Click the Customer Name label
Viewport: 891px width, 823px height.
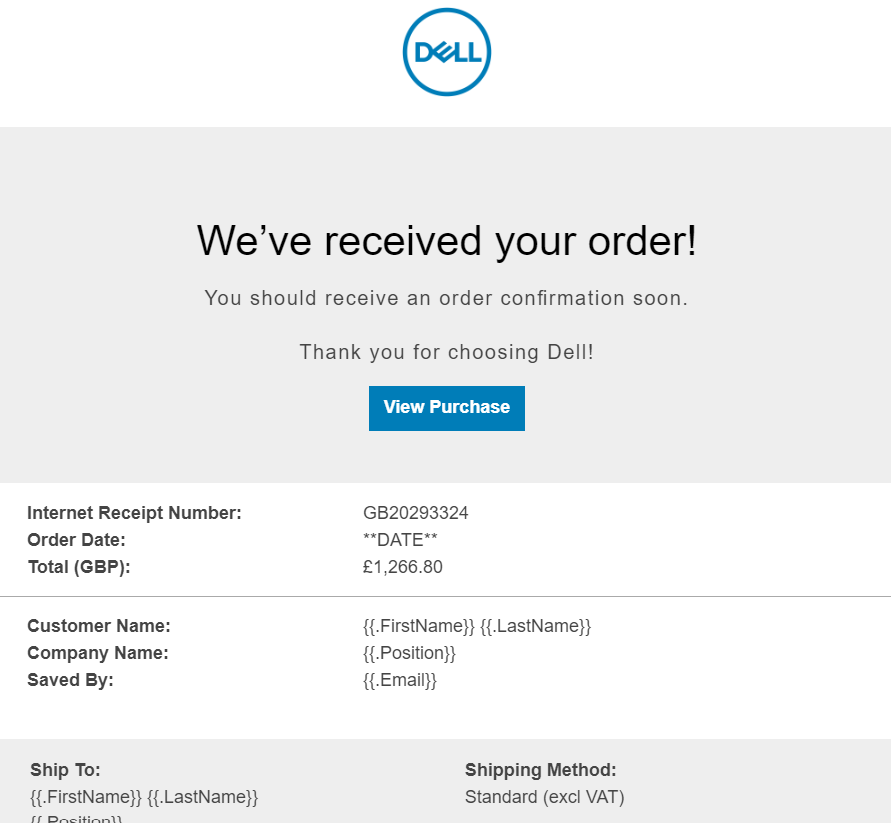(x=99, y=626)
